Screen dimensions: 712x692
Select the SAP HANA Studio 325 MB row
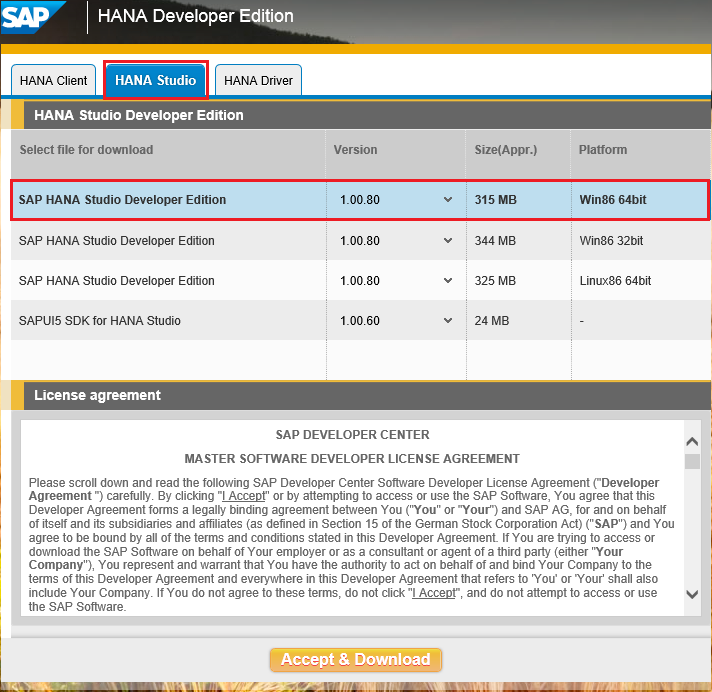pyautogui.click(x=360, y=281)
